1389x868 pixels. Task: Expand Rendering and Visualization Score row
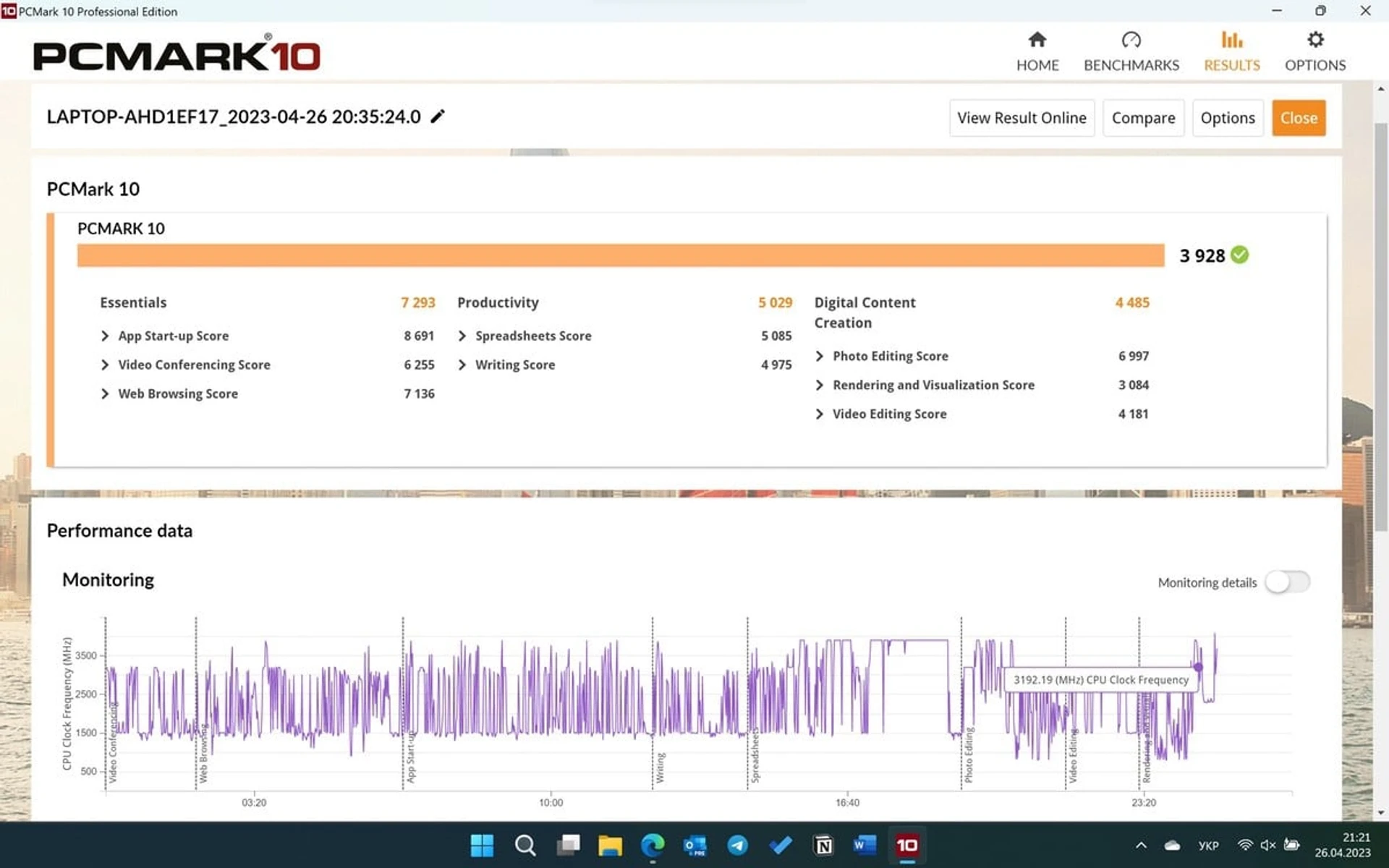[x=820, y=385]
